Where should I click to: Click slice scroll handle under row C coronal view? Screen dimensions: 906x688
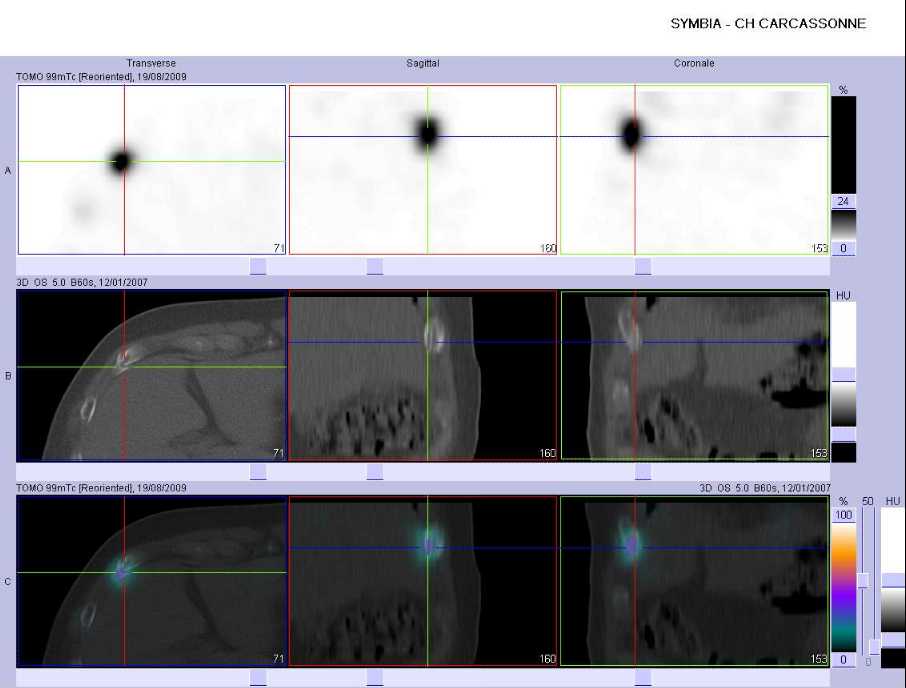click(x=643, y=678)
